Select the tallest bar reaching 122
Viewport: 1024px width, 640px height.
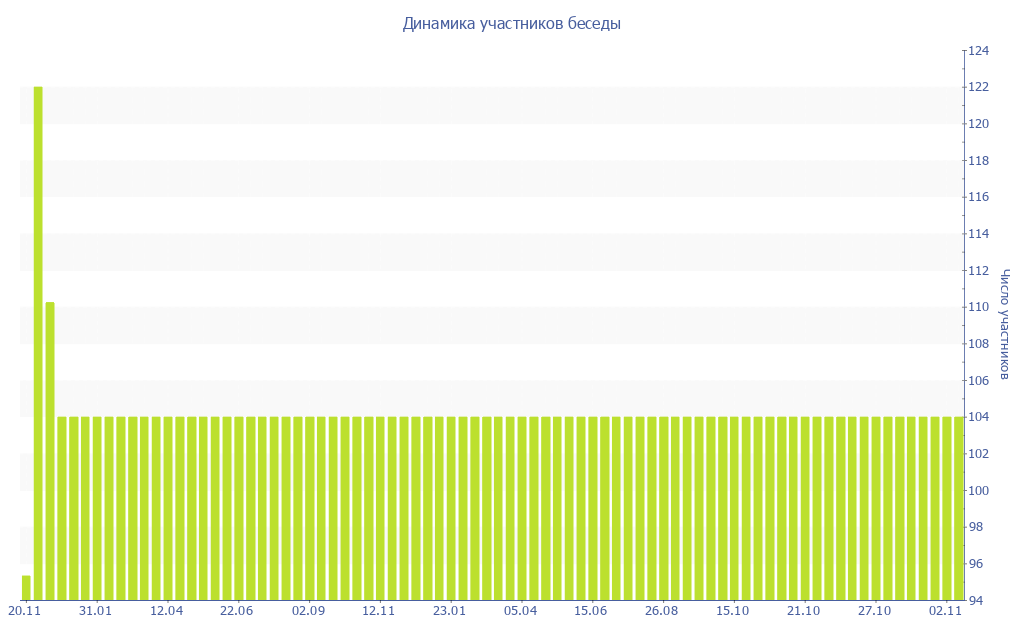pos(38,340)
